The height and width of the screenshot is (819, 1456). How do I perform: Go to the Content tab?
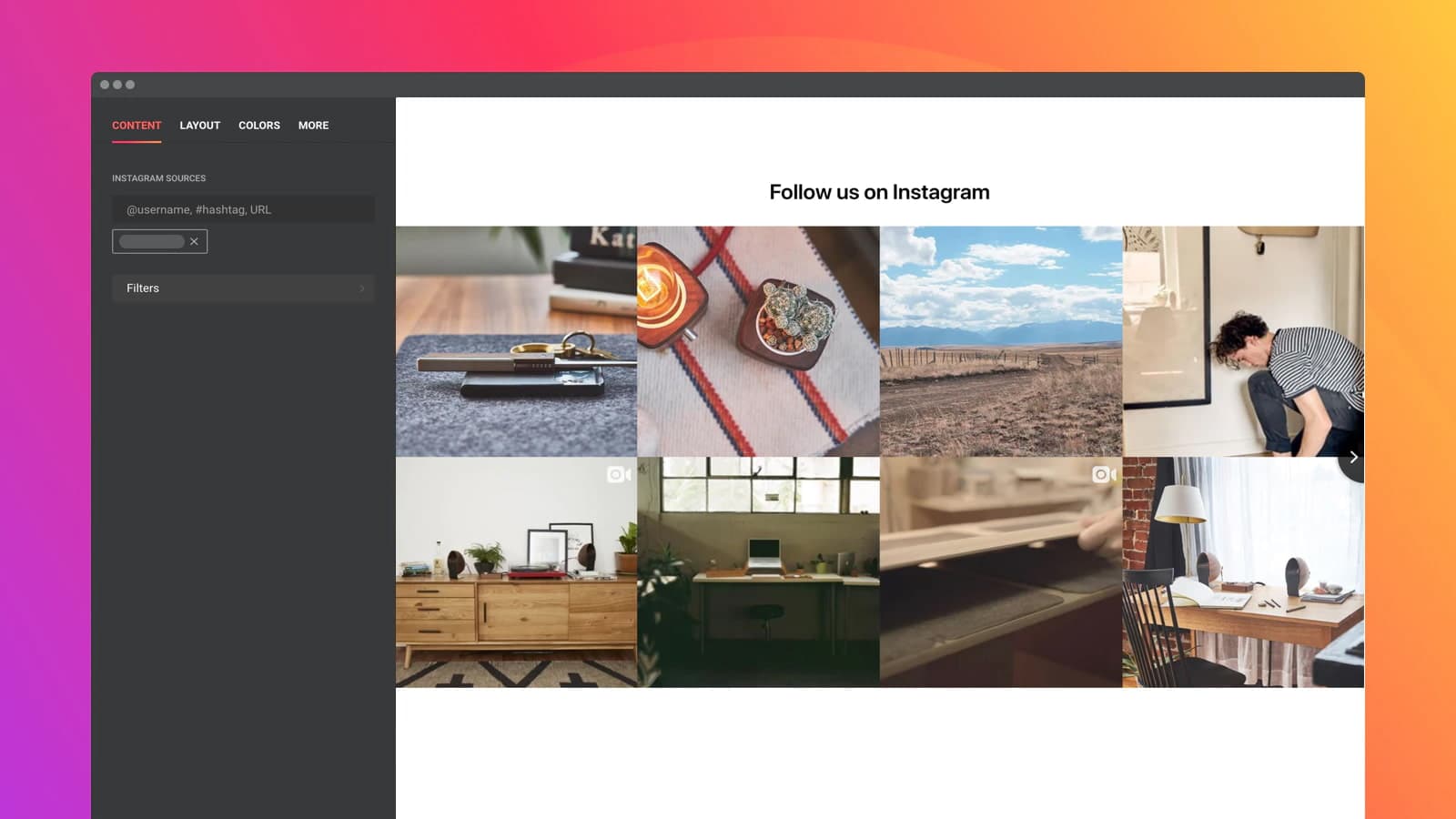pos(136,126)
